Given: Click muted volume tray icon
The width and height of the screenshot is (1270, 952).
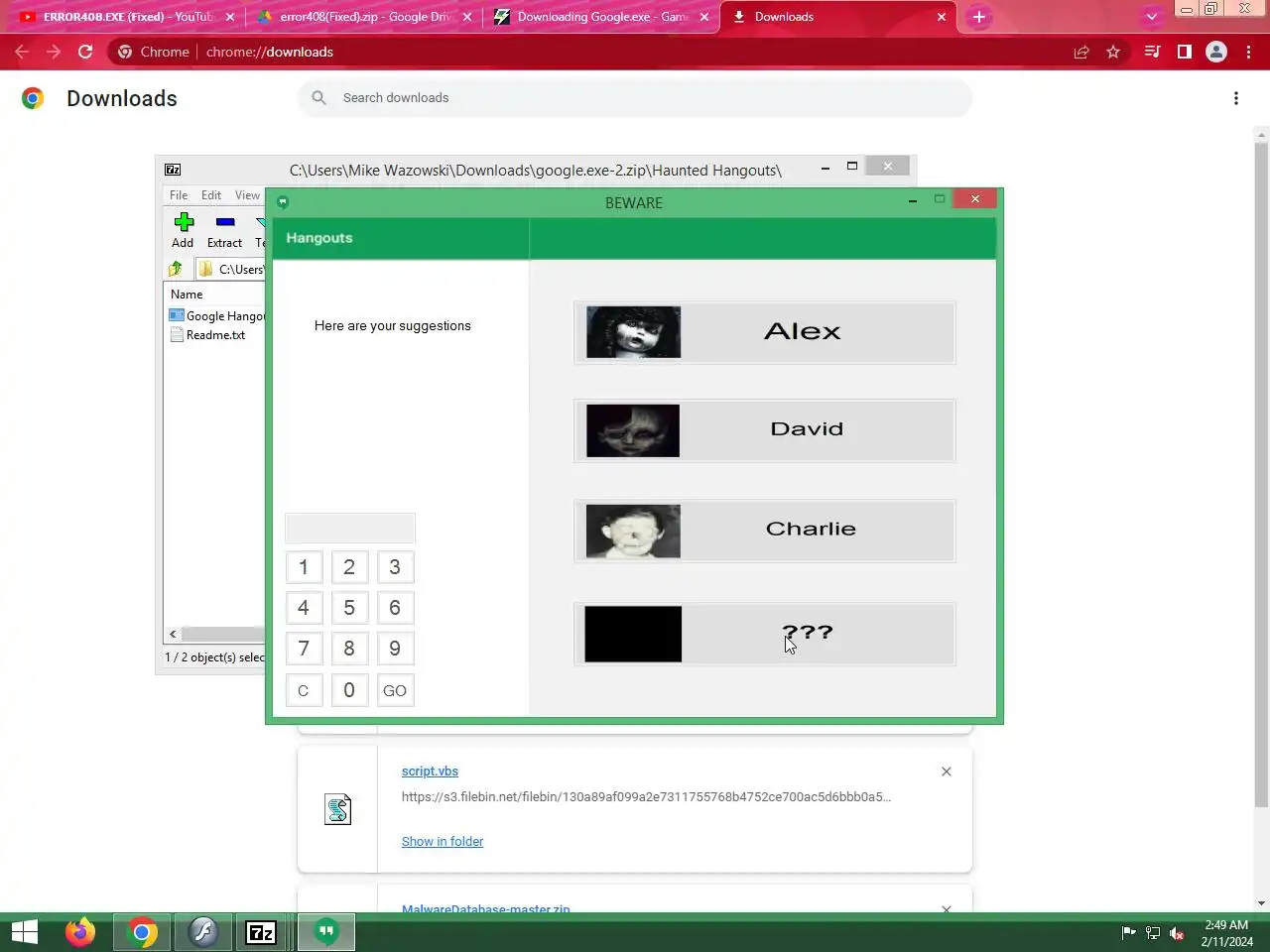Looking at the screenshot, I should point(1177,932).
